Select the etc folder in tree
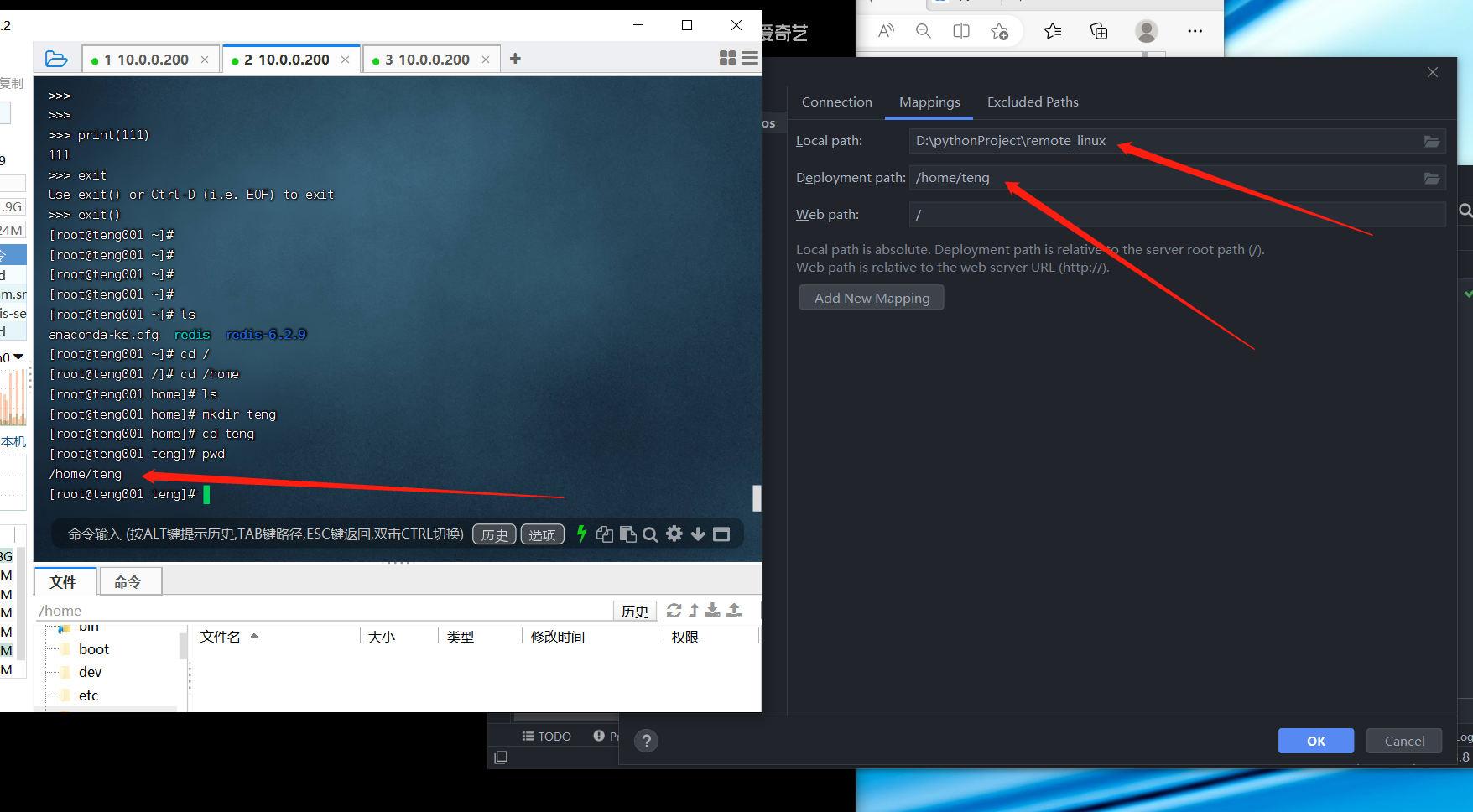 (88, 695)
